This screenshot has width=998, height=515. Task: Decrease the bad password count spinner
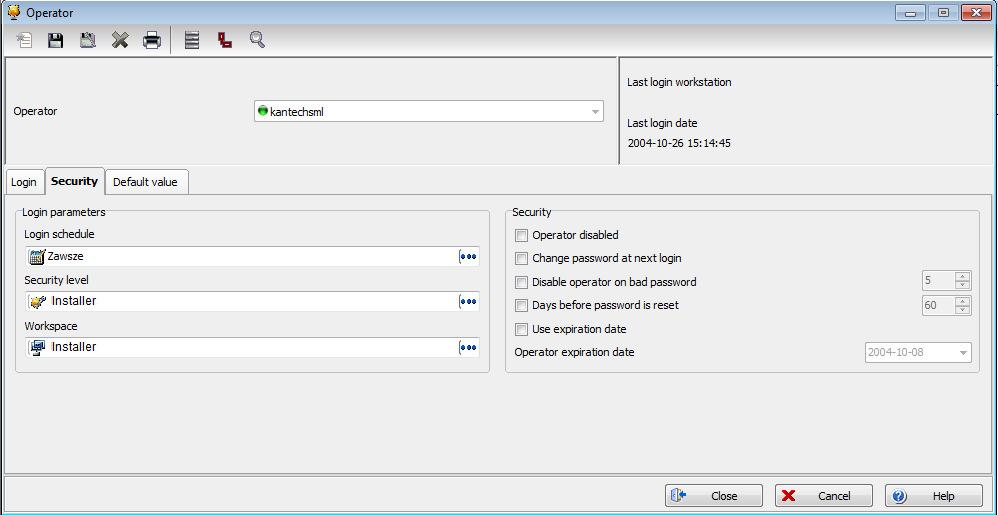963,285
